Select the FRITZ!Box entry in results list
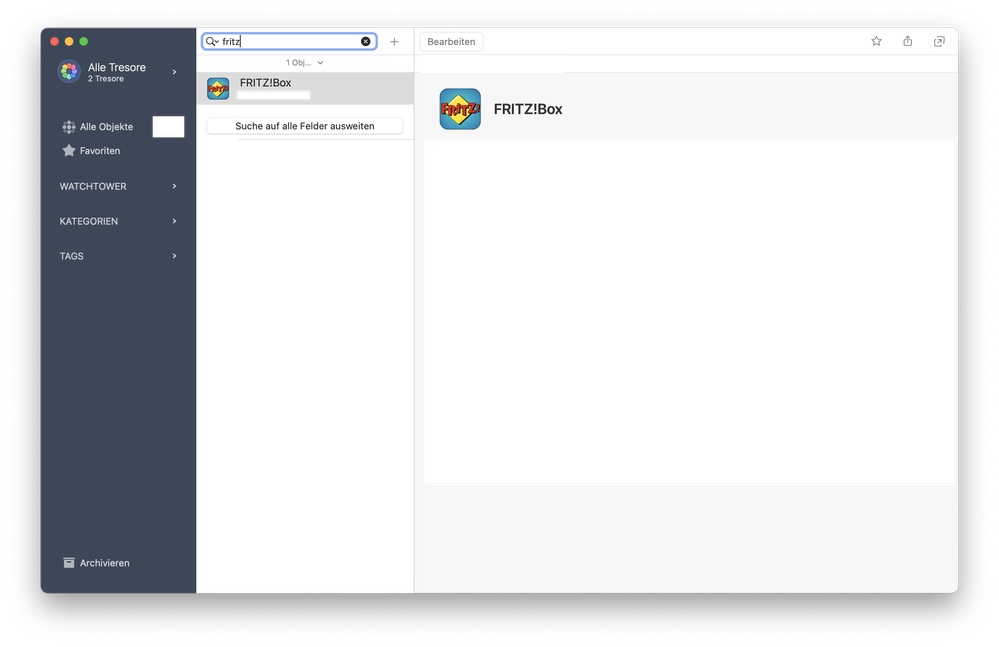999x647 pixels. tap(304, 88)
